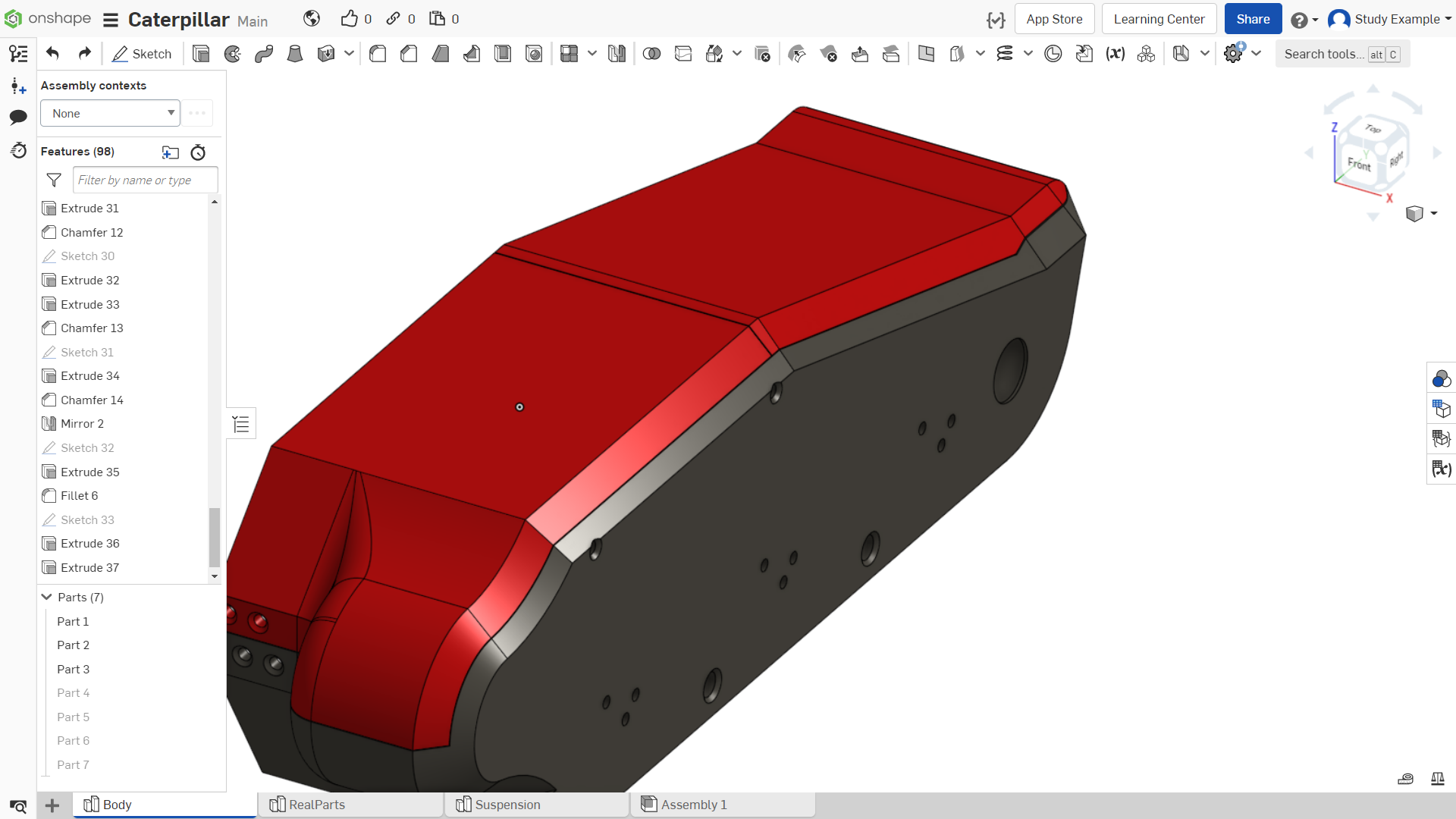
Task: Collapse the Parts (7) list
Action: (46, 597)
